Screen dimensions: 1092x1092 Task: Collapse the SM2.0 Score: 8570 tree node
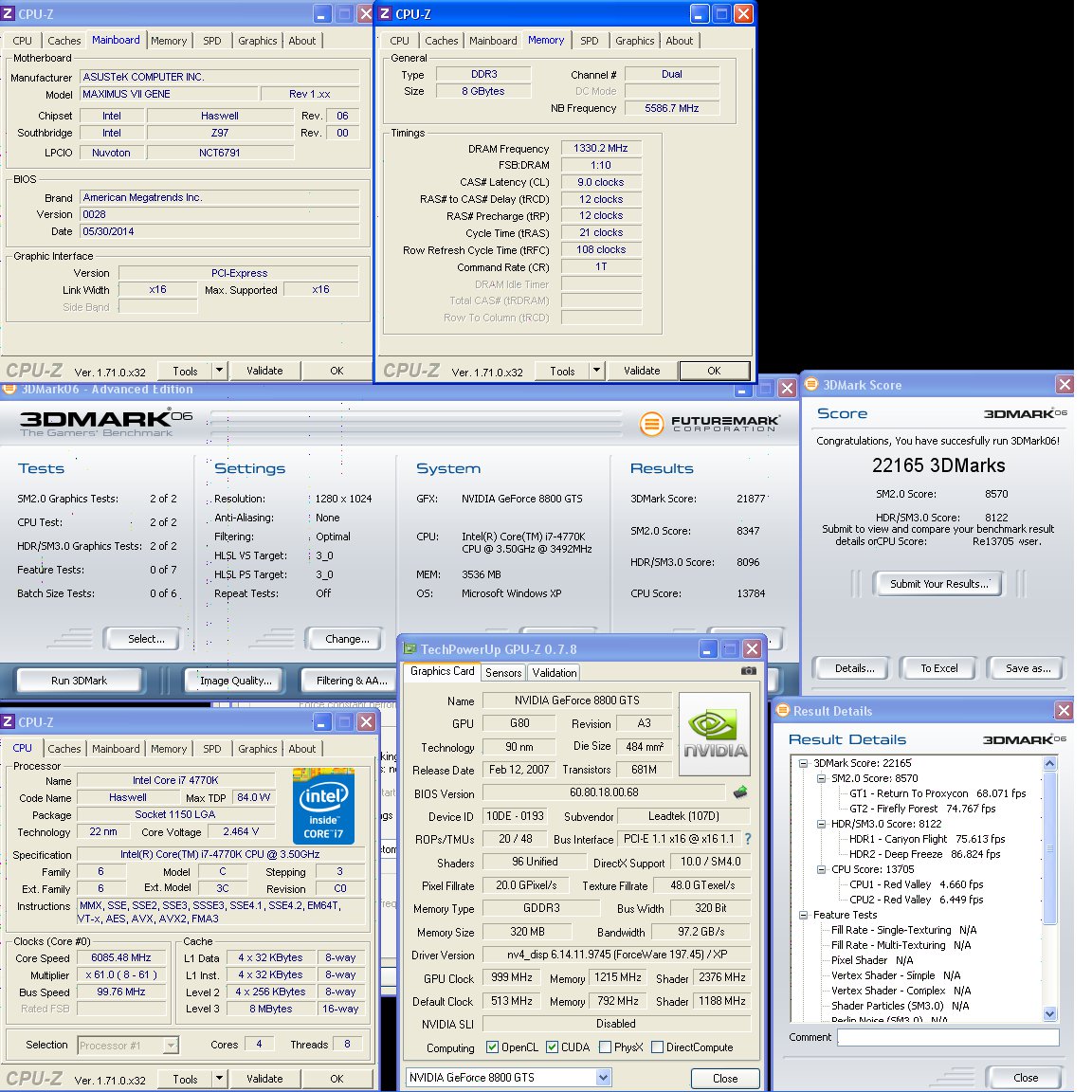pos(821,778)
